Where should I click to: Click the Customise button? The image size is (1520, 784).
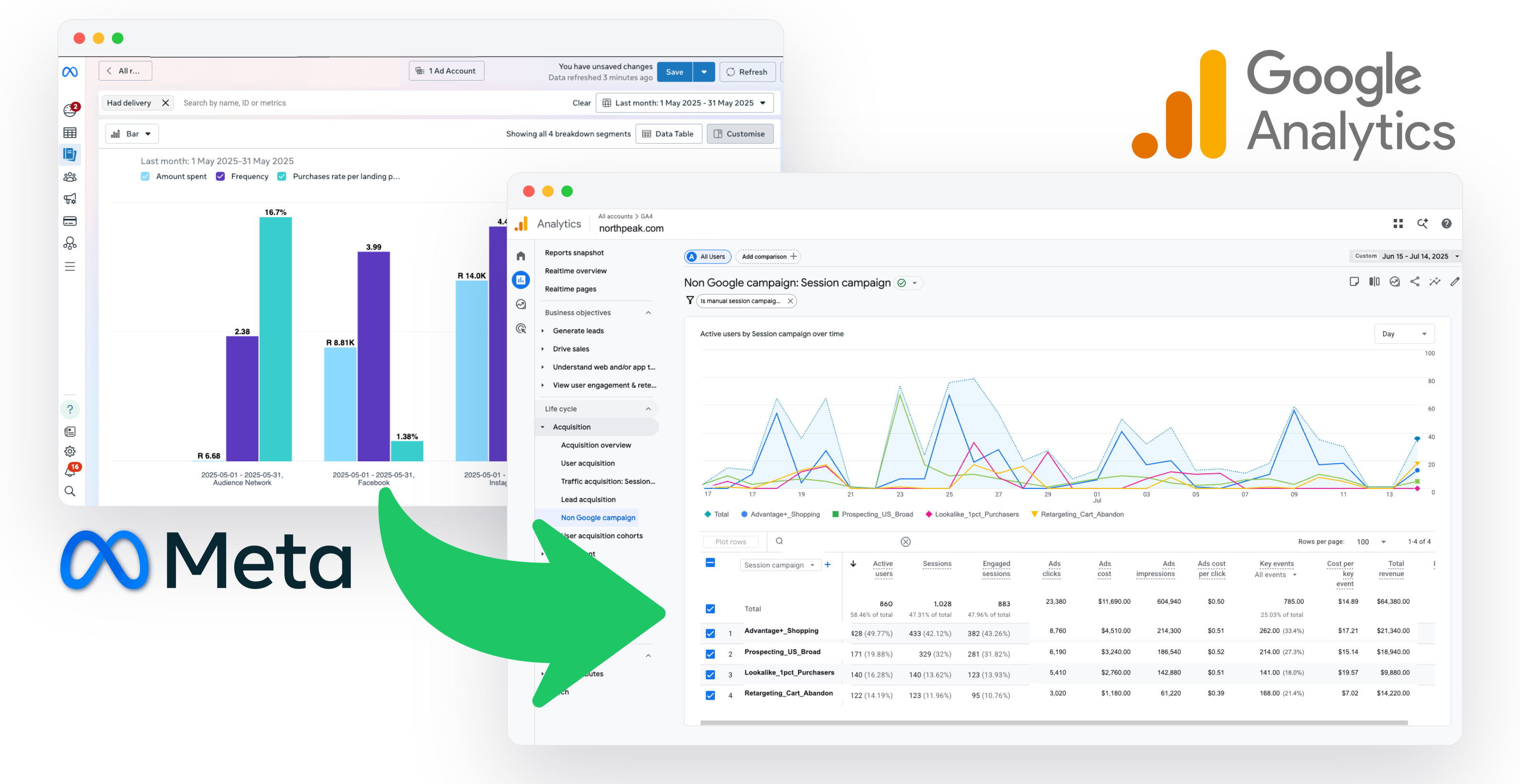pyautogui.click(x=740, y=134)
